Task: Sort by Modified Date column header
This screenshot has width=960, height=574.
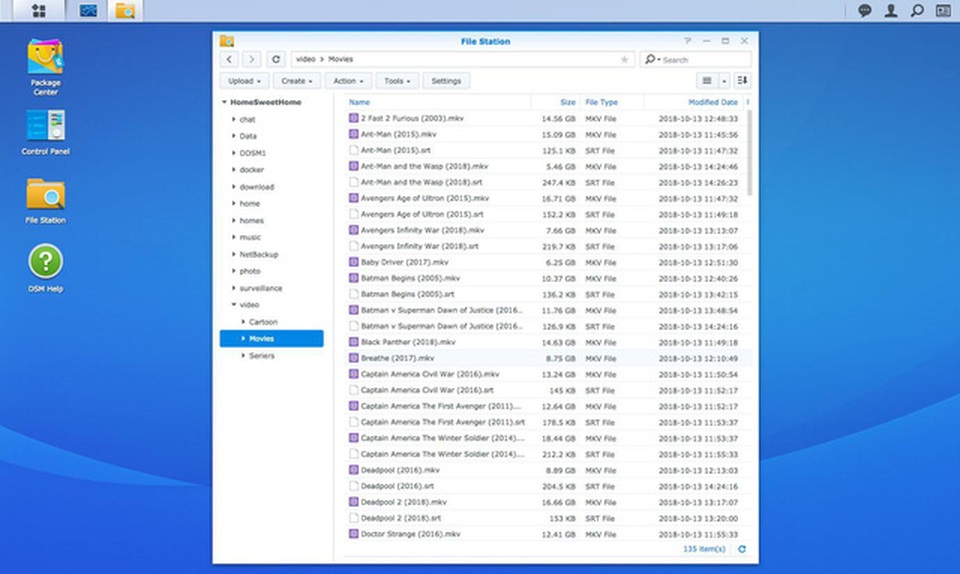Action: (713, 102)
